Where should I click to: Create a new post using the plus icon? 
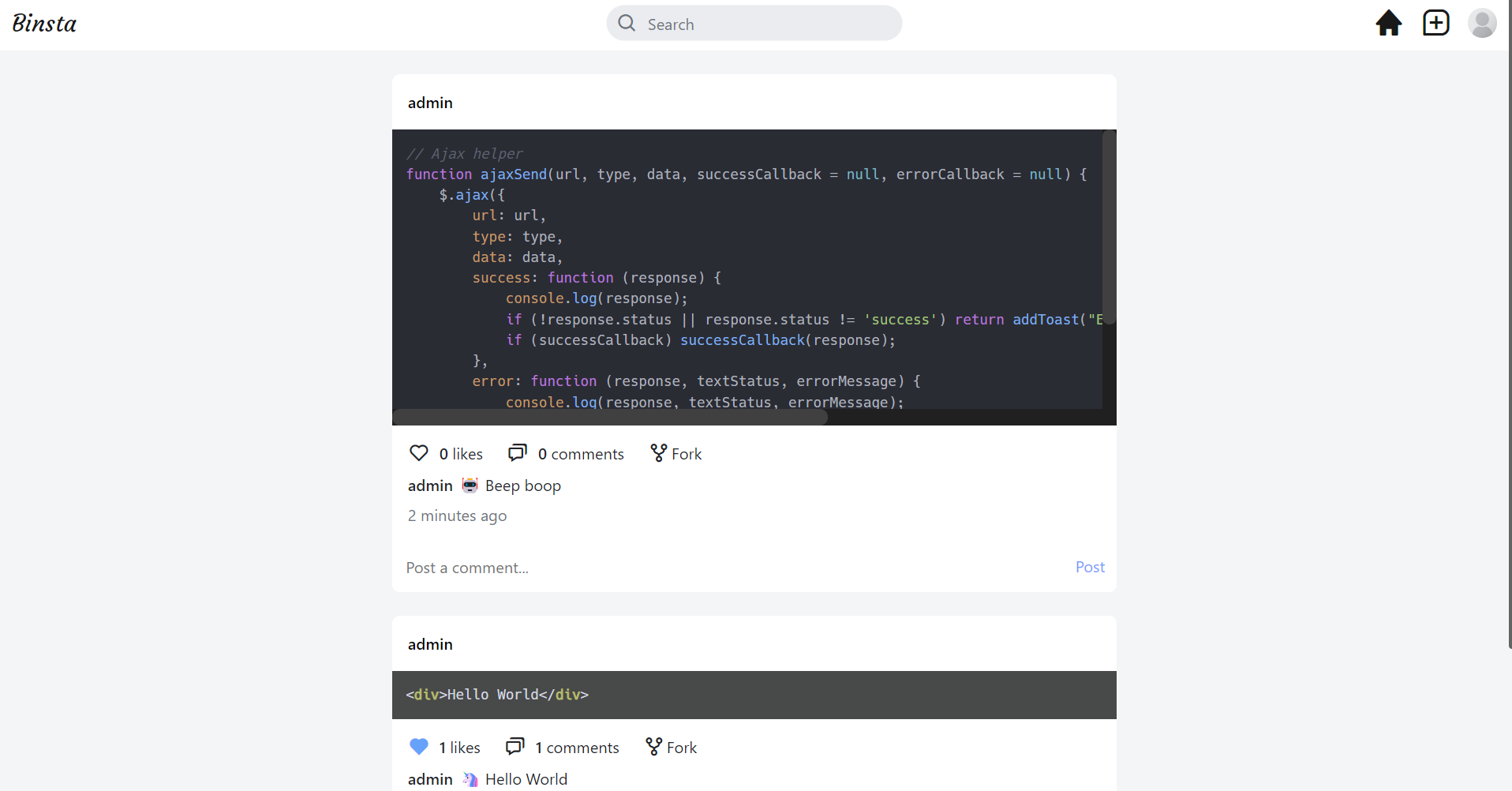pos(1435,23)
